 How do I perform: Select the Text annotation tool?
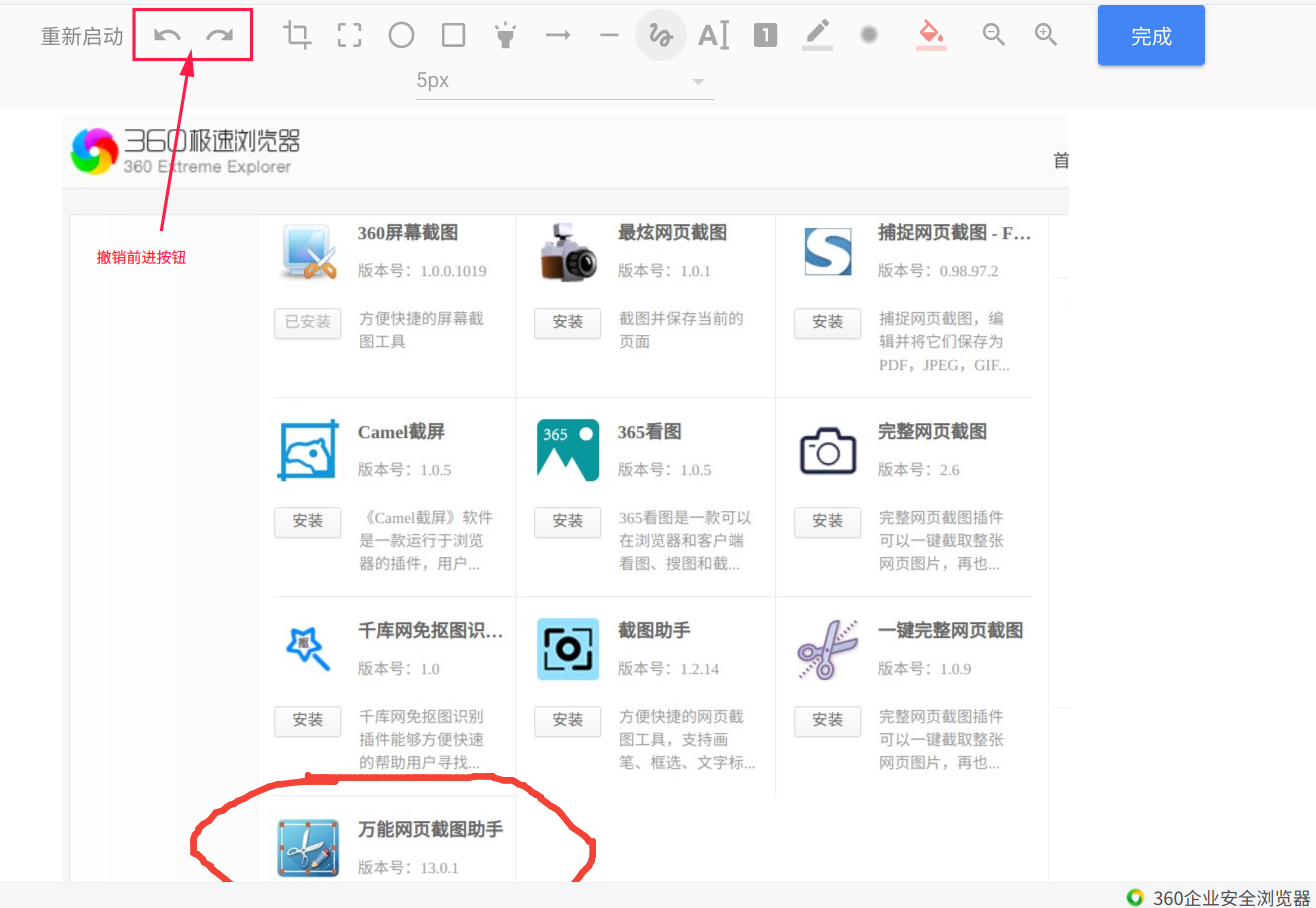pyautogui.click(x=713, y=36)
